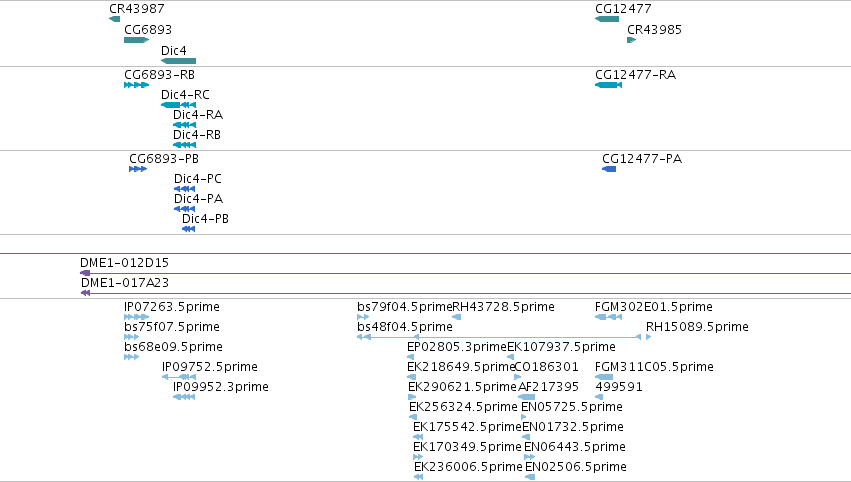Click the CG12477-RA transcript feature
This screenshot has width=851, height=482.
point(608,85)
